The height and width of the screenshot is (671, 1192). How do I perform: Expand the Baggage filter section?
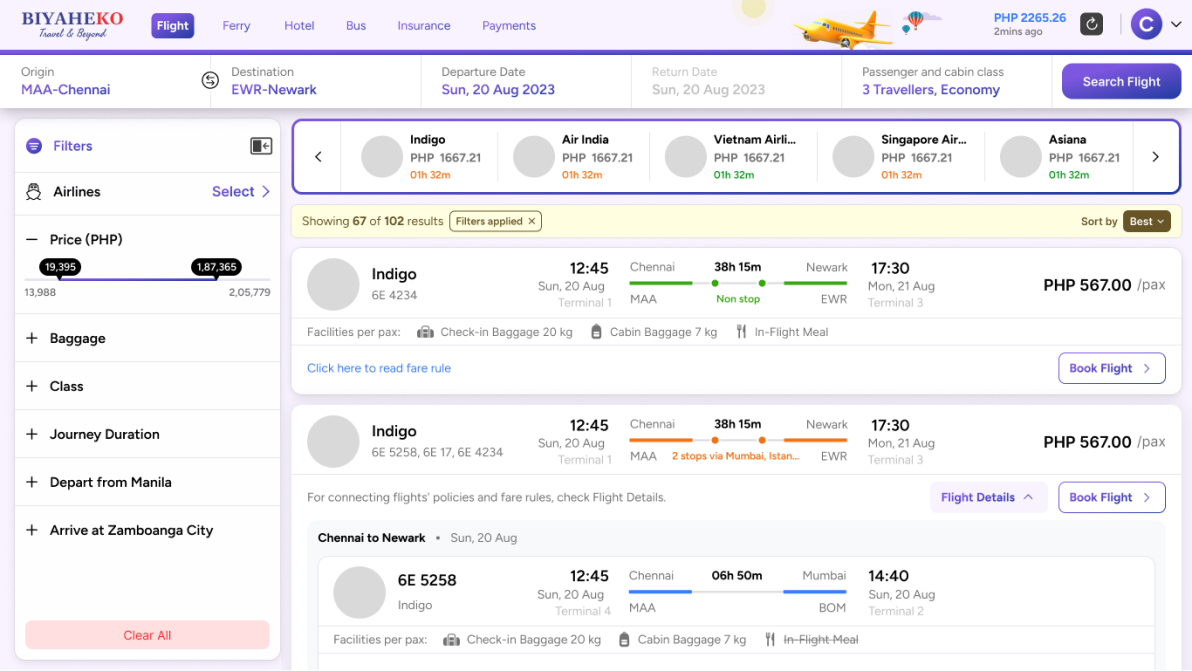click(32, 339)
